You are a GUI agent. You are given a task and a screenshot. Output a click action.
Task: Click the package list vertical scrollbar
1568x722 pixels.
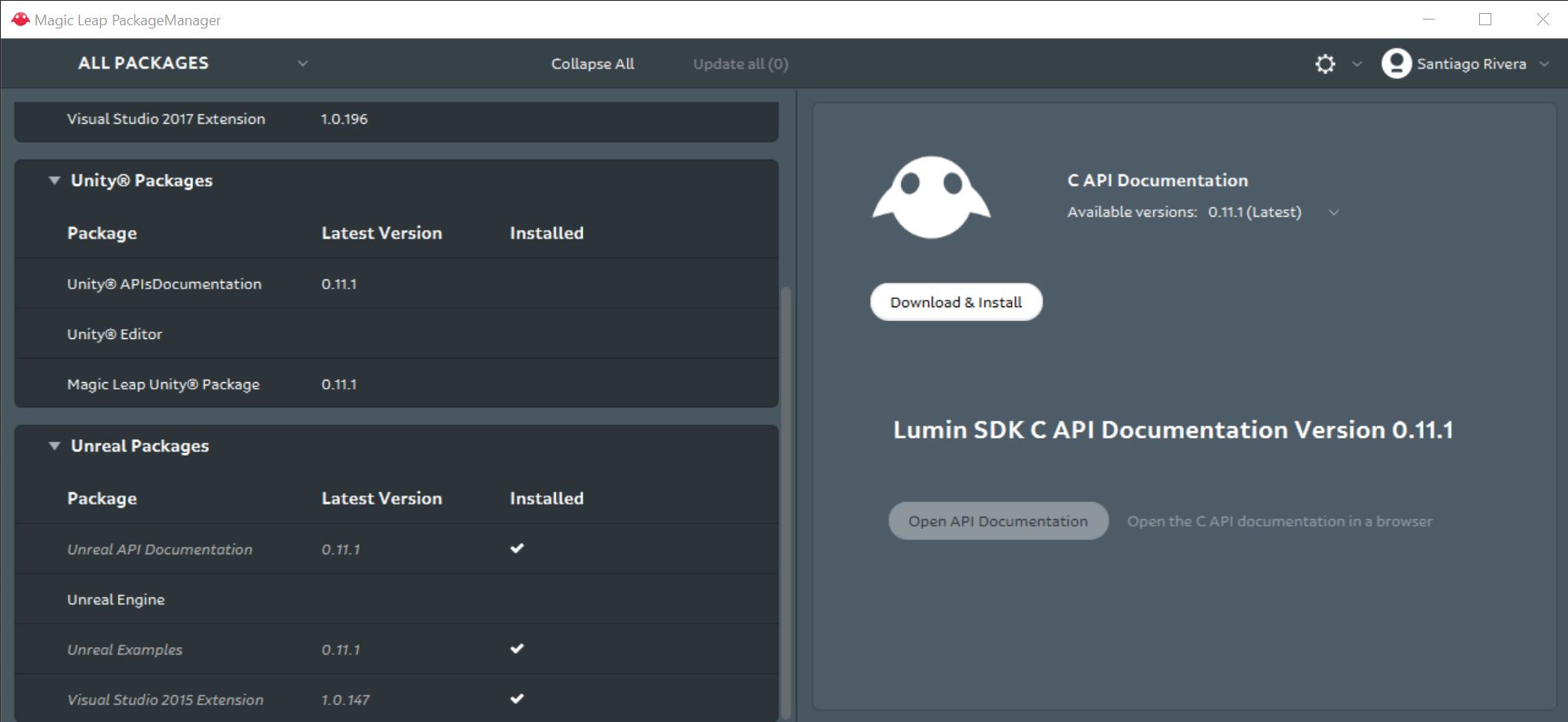[x=786, y=501]
